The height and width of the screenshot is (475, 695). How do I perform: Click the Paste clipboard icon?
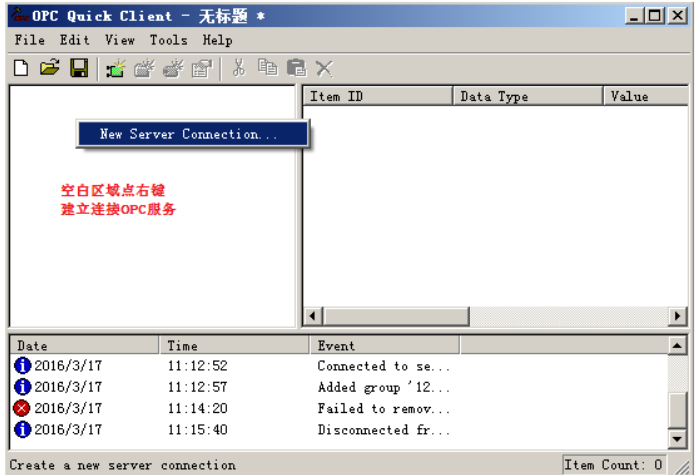pos(297,68)
